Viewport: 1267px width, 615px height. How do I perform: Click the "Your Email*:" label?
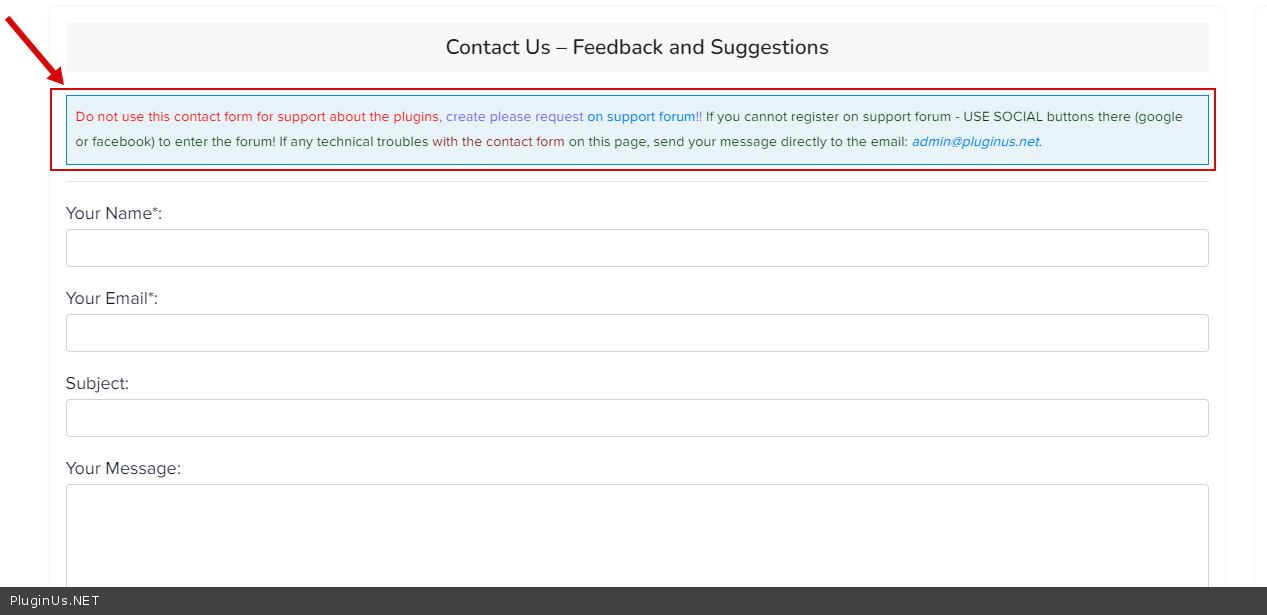click(112, 298)
